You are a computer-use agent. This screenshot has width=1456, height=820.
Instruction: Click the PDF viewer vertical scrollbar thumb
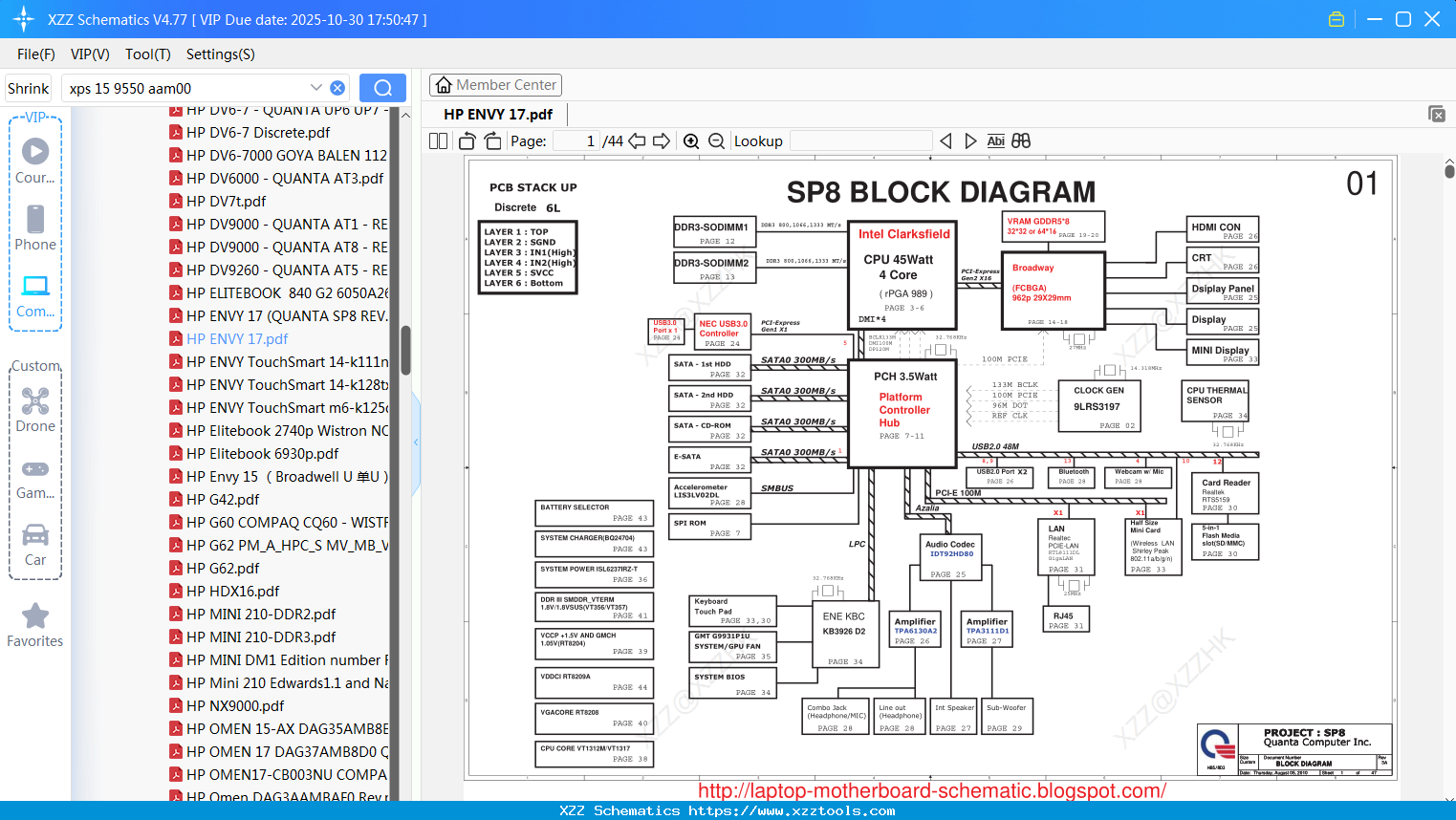[x=1449, y=171]
